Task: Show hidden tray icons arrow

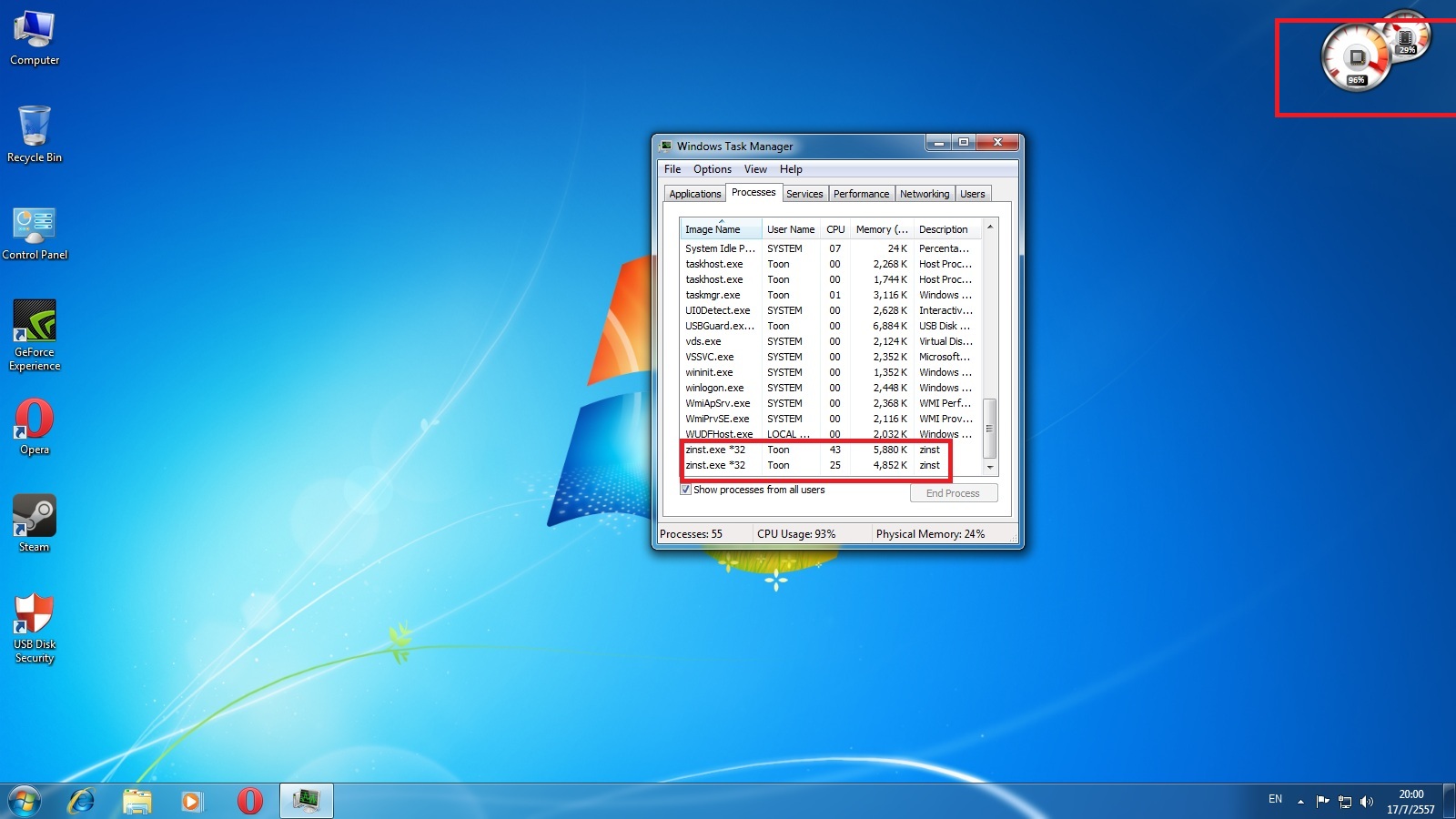Action: tap(1300, 802)
